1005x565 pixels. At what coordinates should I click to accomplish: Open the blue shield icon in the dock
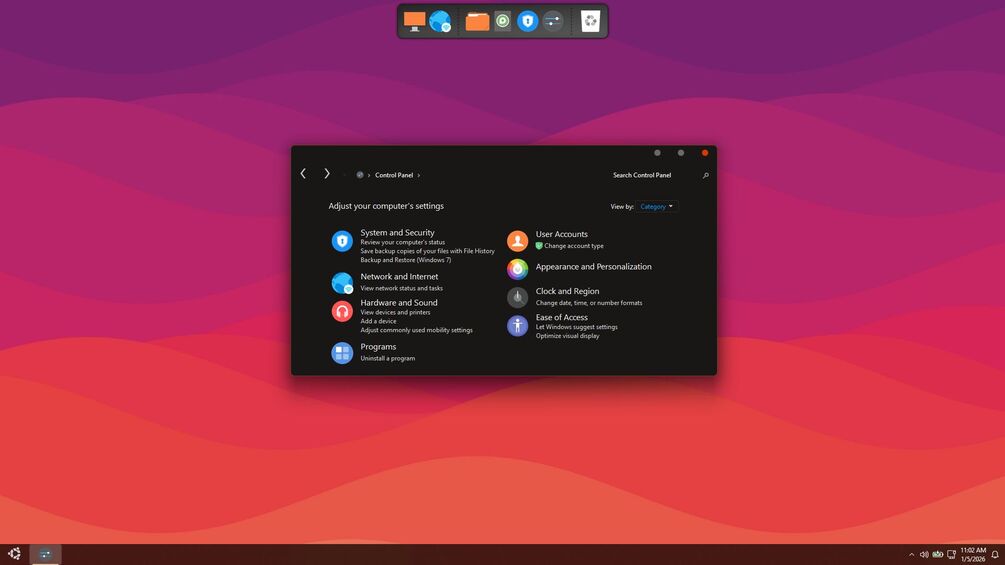tap(527, 21)
